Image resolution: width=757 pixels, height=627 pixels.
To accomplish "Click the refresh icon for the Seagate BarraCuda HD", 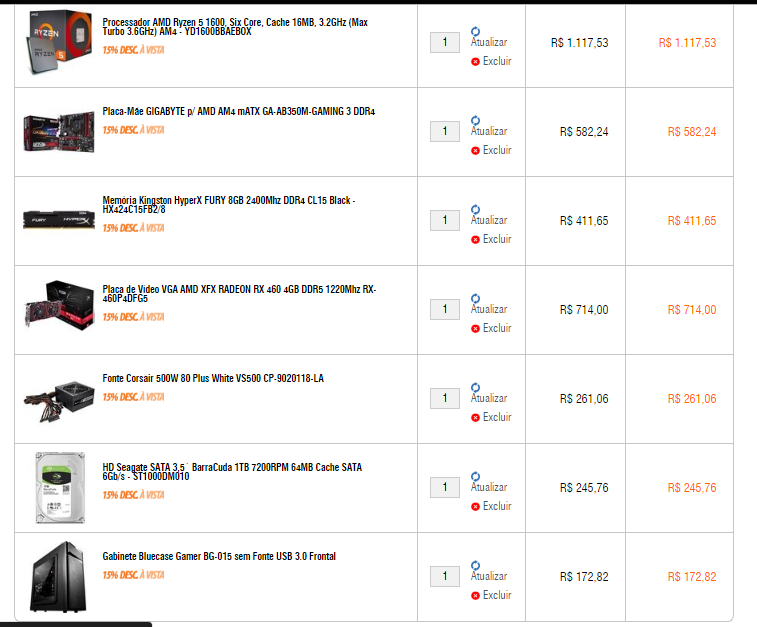I will click(x=476, y=476).
